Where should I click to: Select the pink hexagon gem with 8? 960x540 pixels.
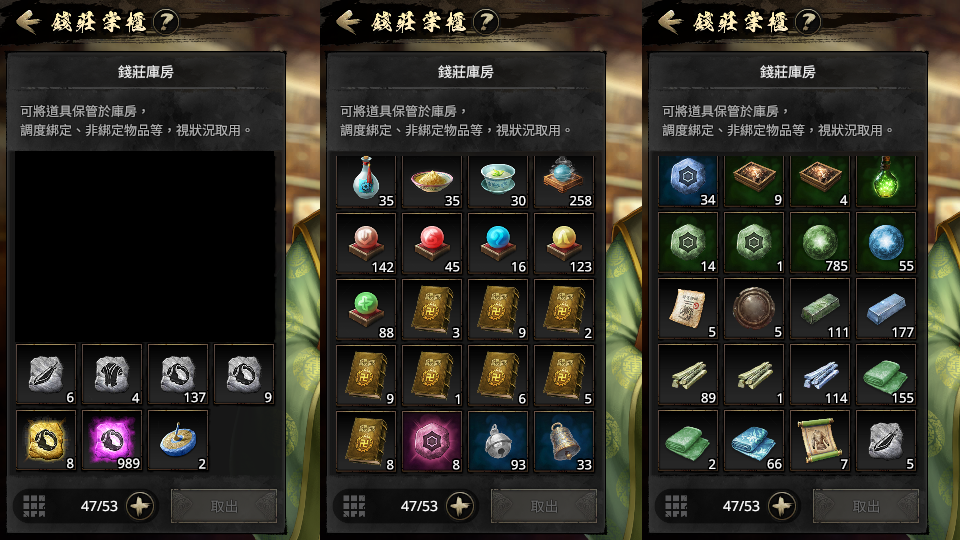click(432, 441)
